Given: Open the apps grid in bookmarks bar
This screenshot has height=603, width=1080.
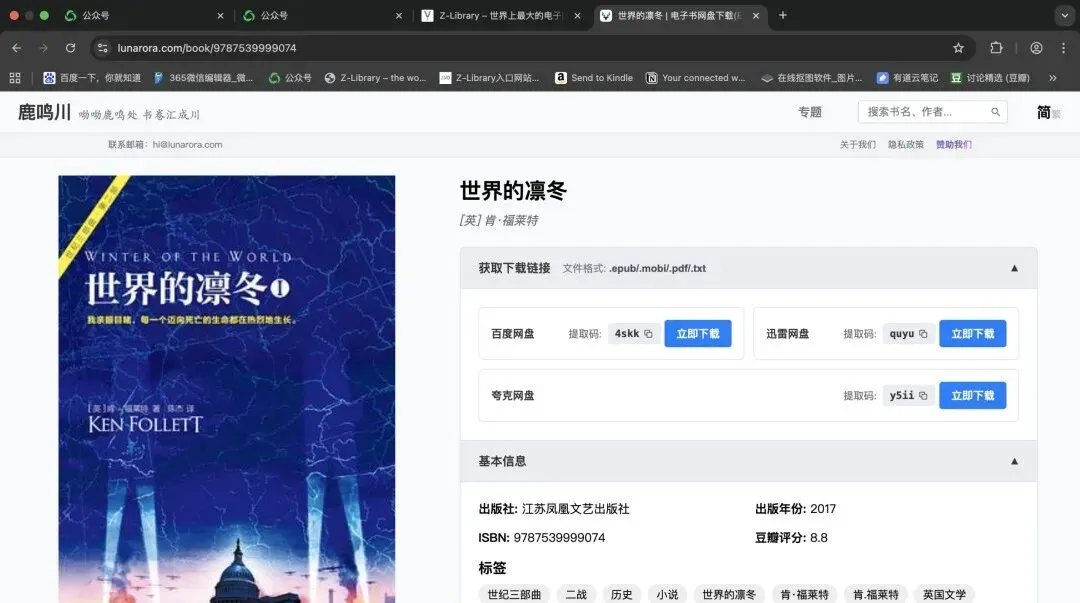Looking at the screenshot, I should coord(15,78).
